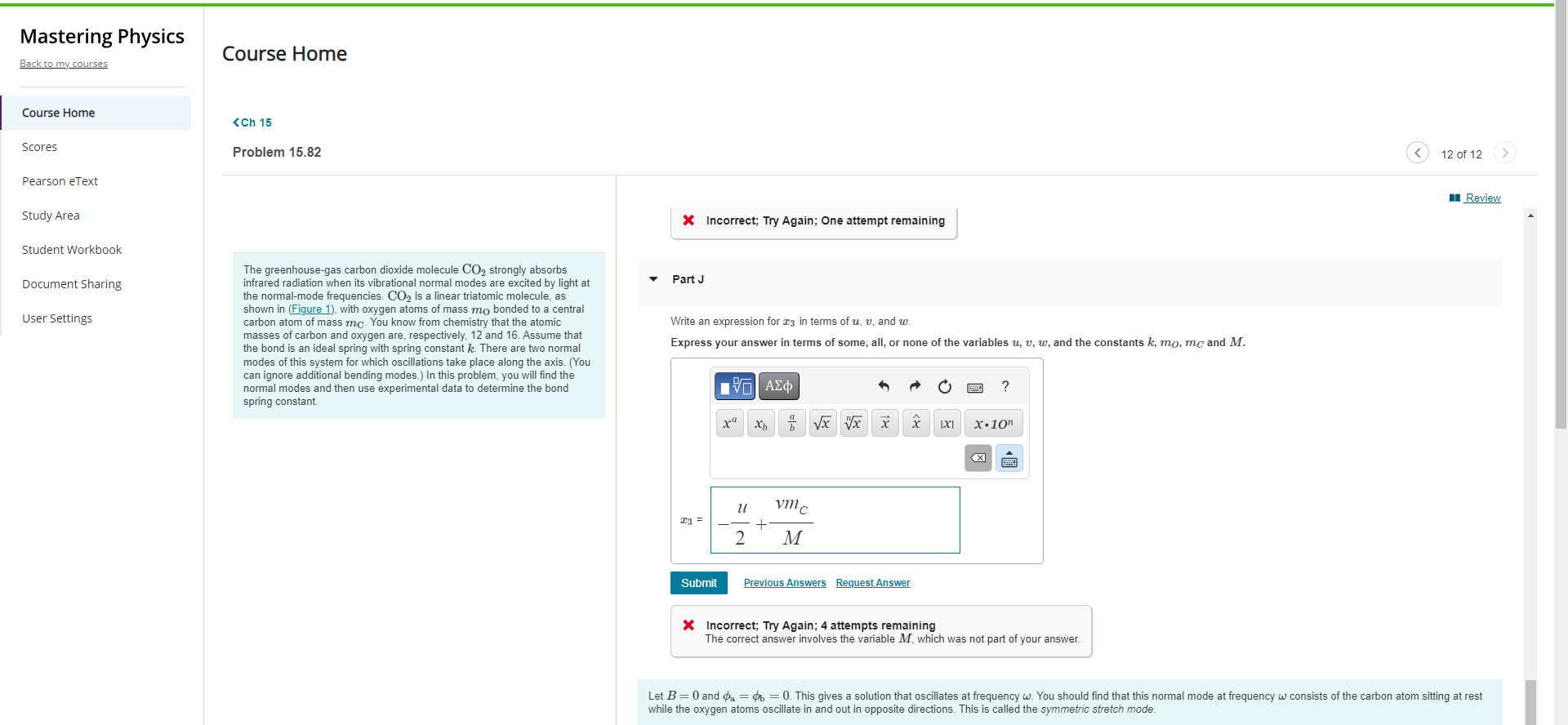Open Scores in sidebar
Viewport: 1568px width, 725px height.
(x=96, y=147)
